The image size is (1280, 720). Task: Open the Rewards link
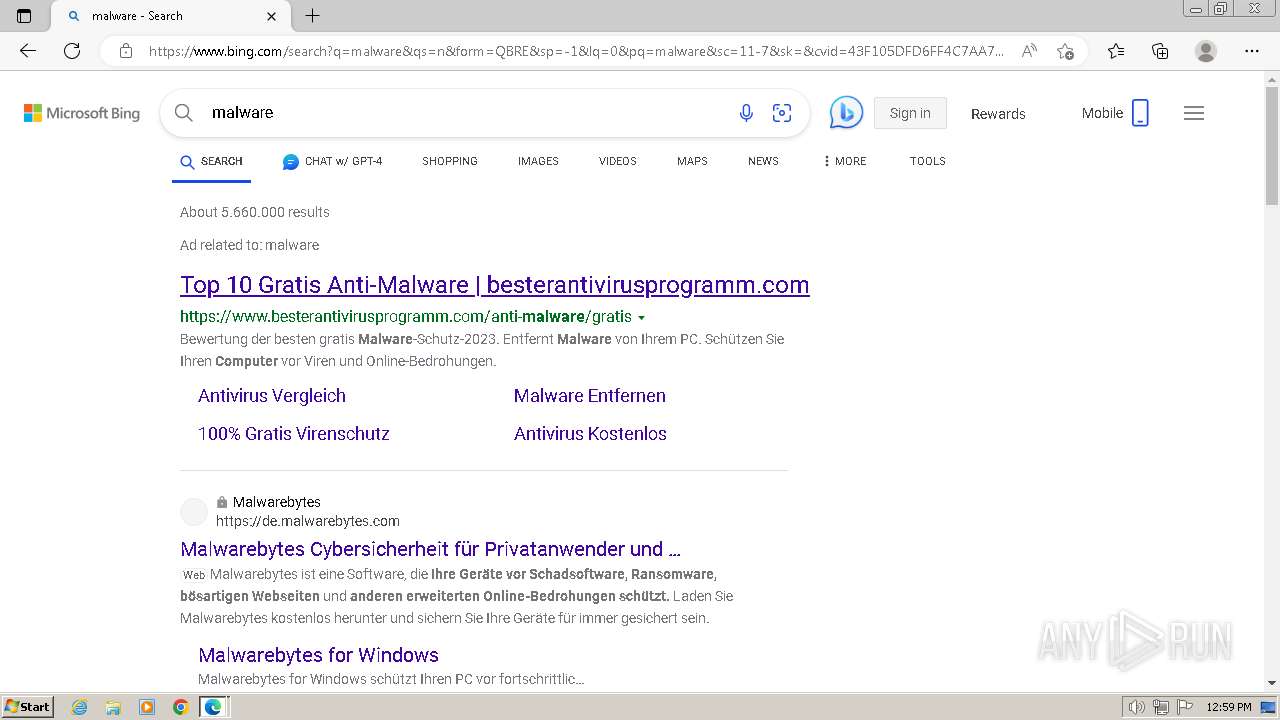(x=998, y=114)
